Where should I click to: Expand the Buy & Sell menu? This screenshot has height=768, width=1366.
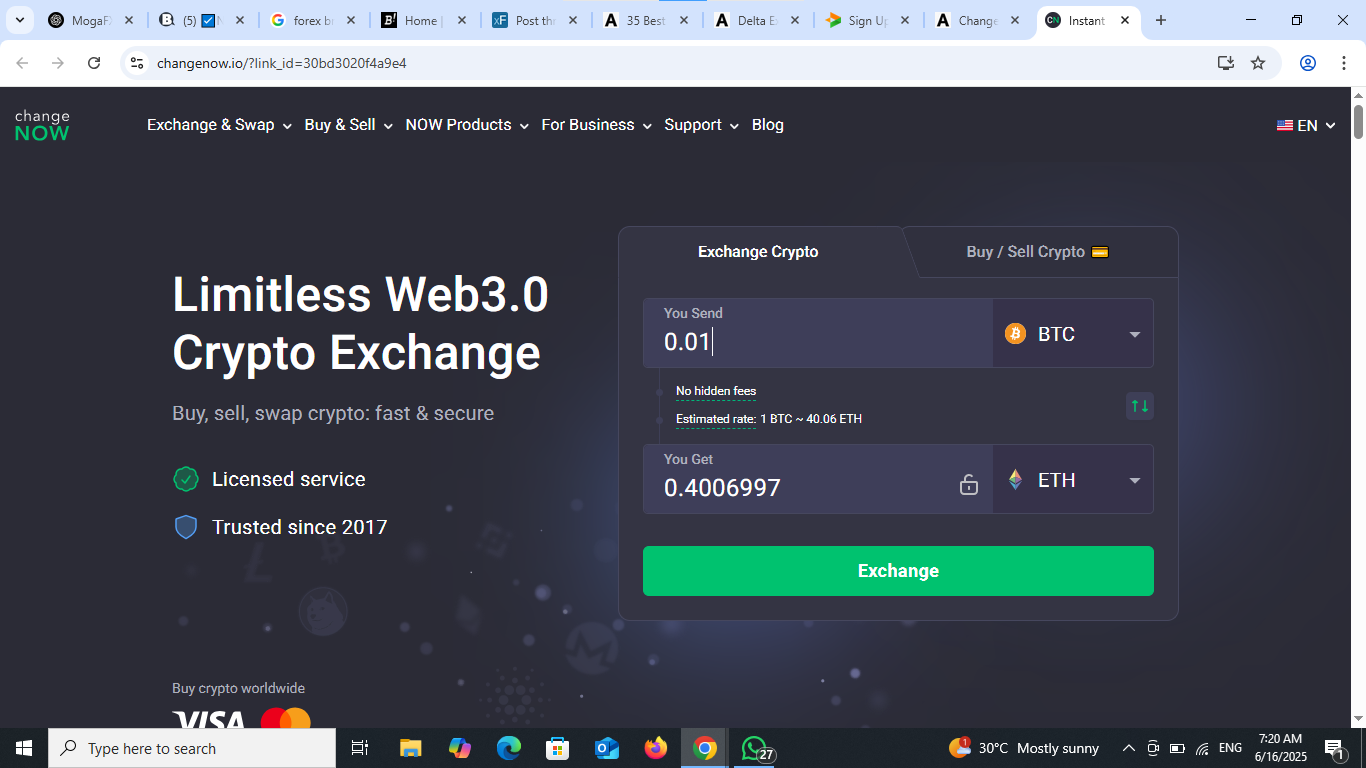348,125
